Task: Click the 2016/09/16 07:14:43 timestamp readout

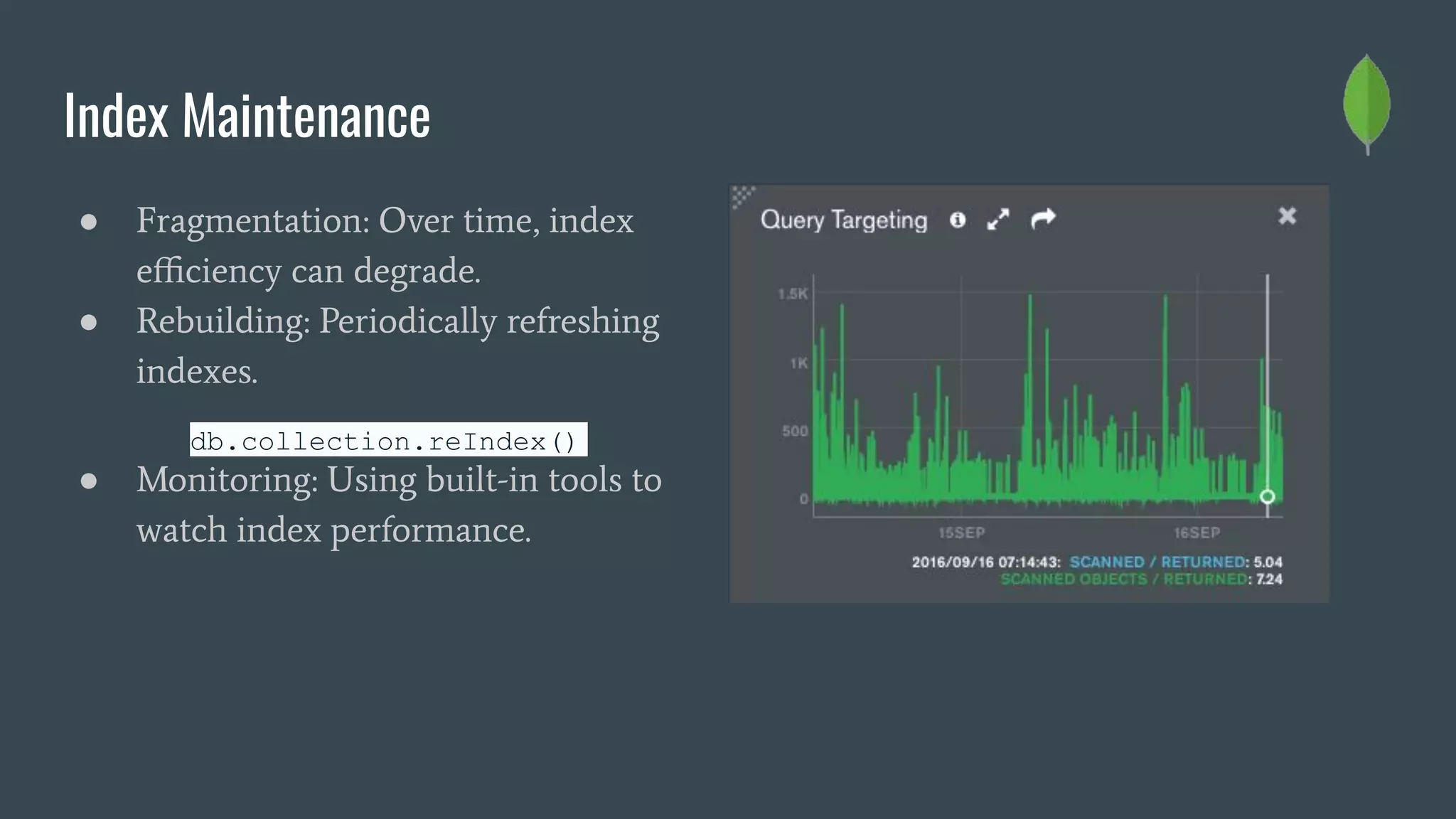Action: click(985, 562)
